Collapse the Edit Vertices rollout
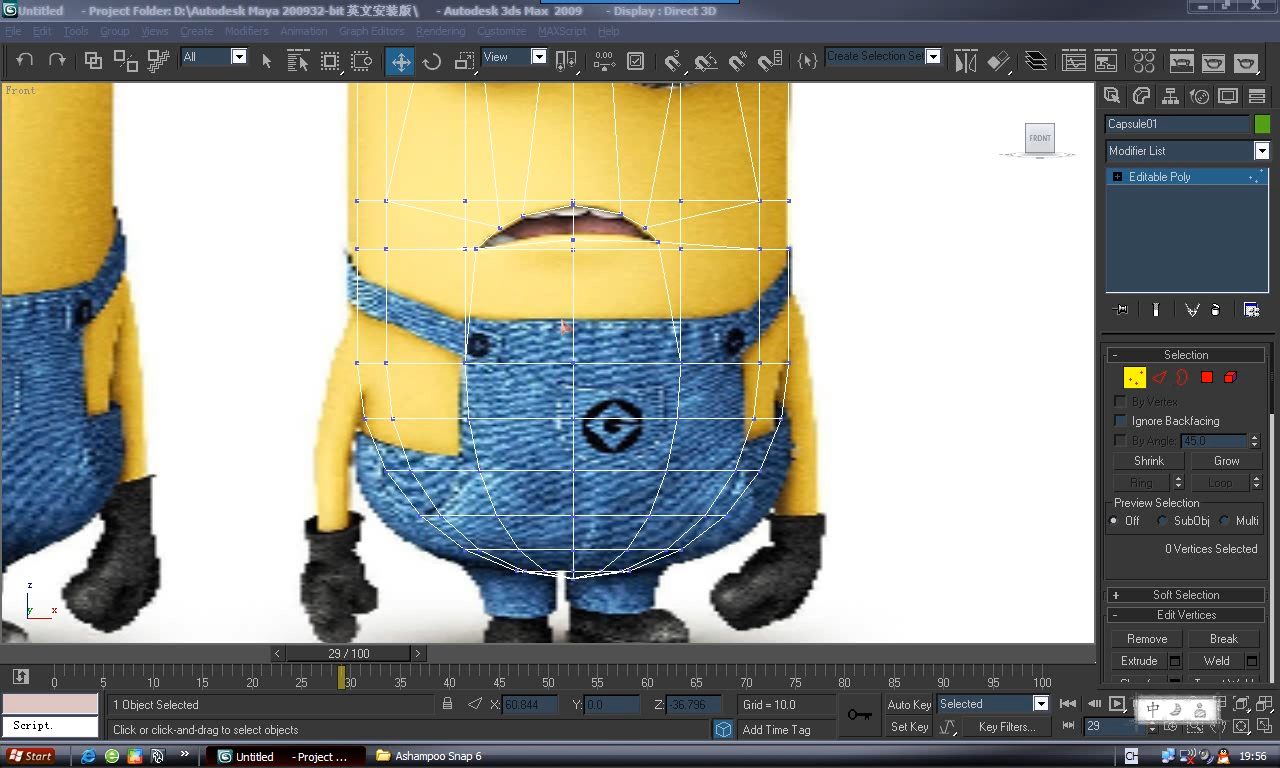The width and height of the screenshot is (1280, 768). coord(1186,615)
